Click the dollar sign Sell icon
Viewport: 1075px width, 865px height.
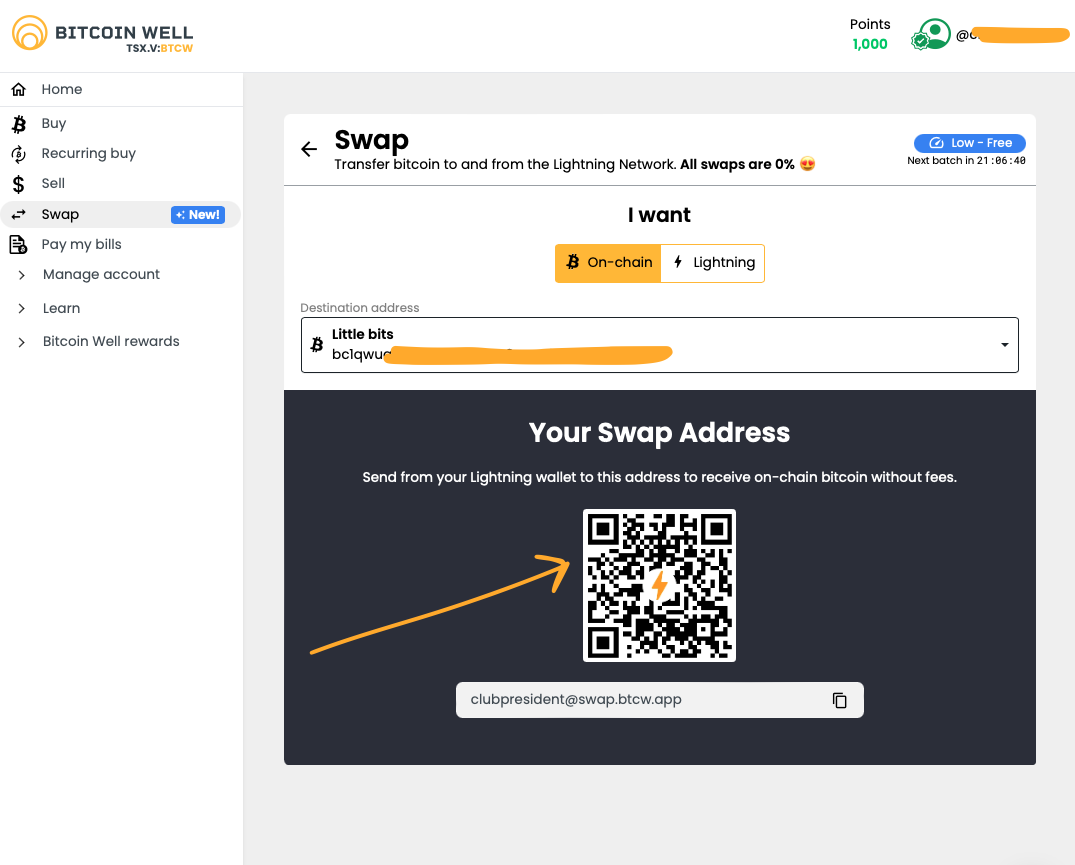click(x=18, y=184)
